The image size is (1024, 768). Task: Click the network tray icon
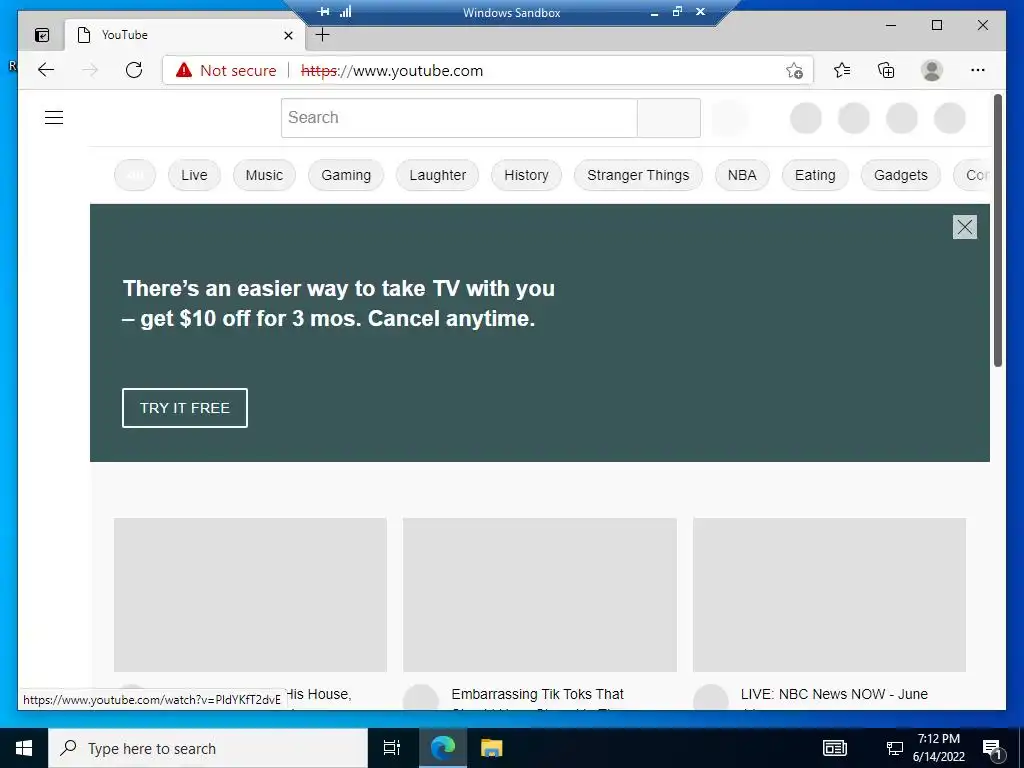[x=894, y=748]
